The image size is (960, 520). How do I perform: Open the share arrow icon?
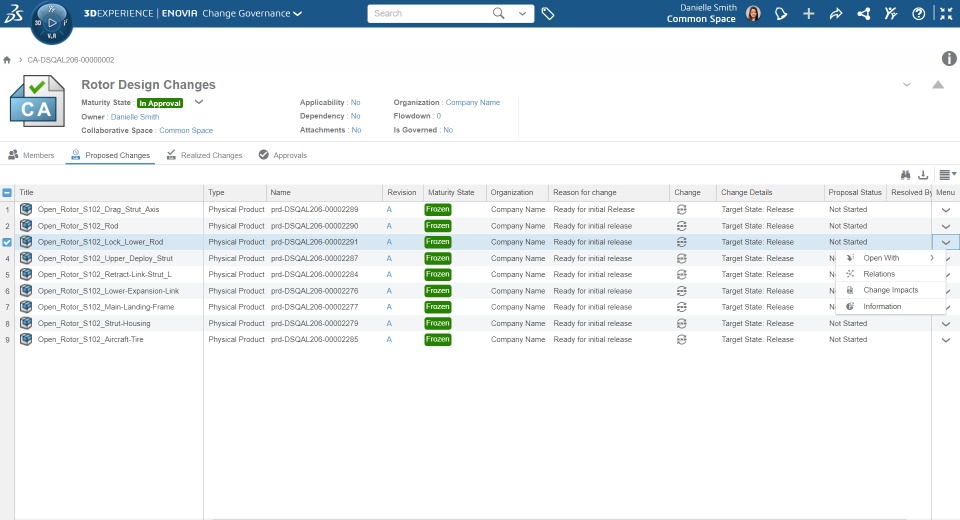pyautogui.click(x=836, y=13)
